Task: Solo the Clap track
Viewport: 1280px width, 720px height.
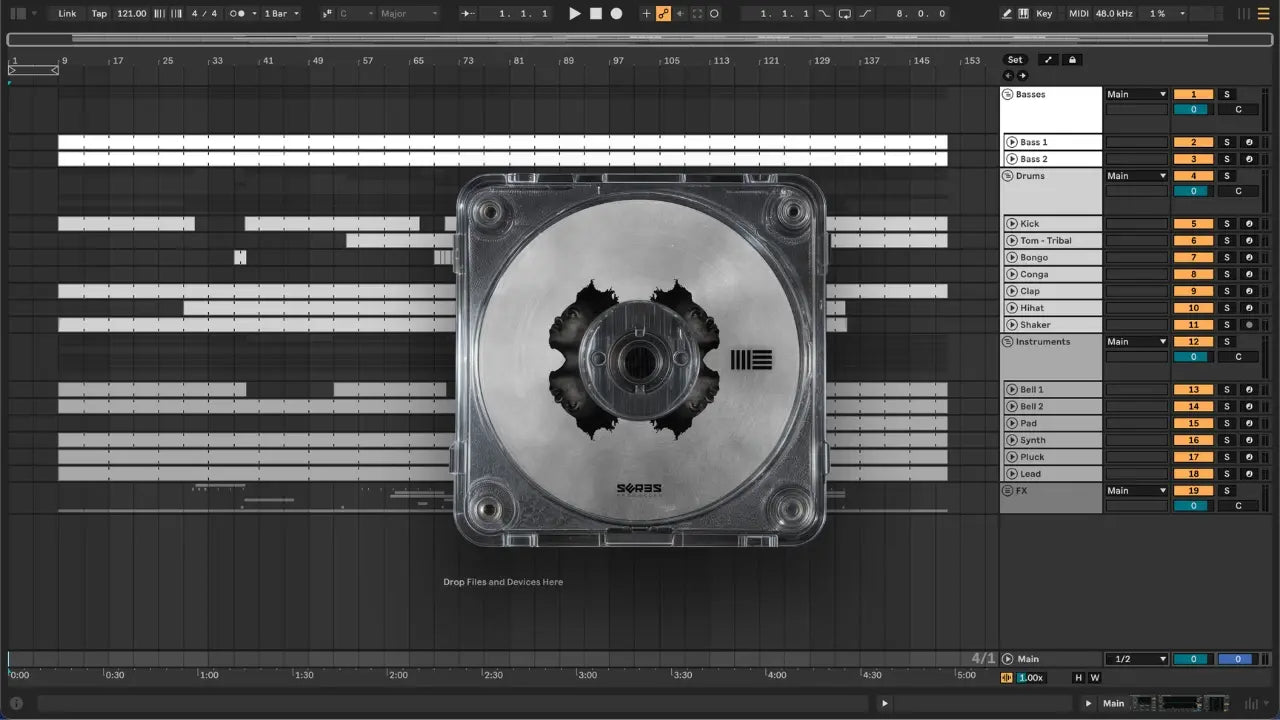Action: [1227, 291]
